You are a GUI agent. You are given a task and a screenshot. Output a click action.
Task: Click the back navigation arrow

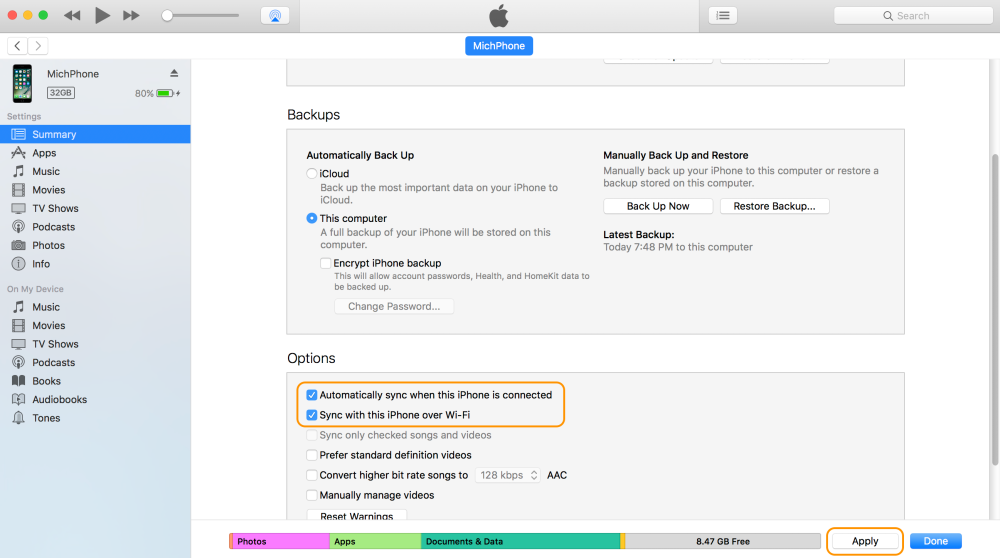[x=17, y=46]
